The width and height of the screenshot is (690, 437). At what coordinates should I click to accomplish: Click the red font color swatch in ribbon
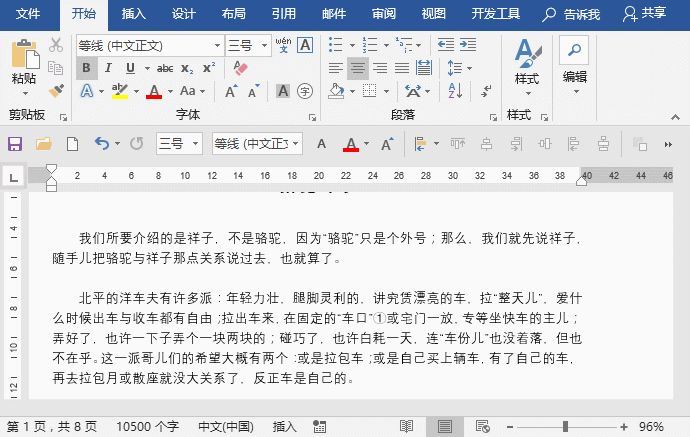[x=154, y=92]
